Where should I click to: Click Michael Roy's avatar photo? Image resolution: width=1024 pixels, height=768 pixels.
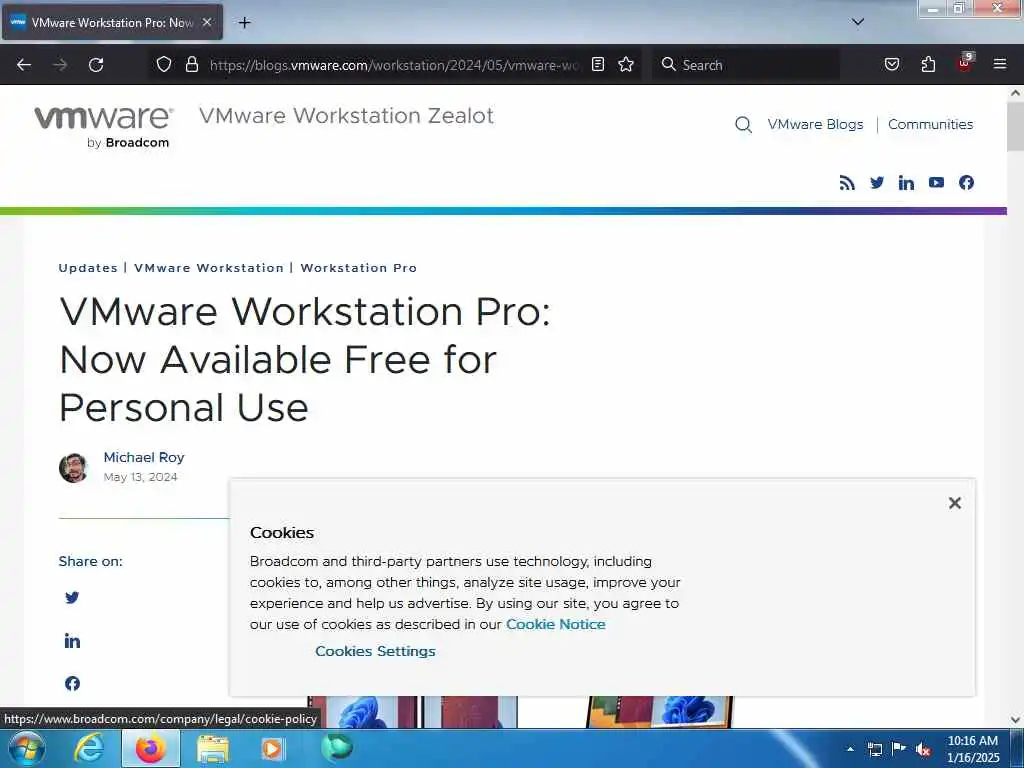coord(74,468)
